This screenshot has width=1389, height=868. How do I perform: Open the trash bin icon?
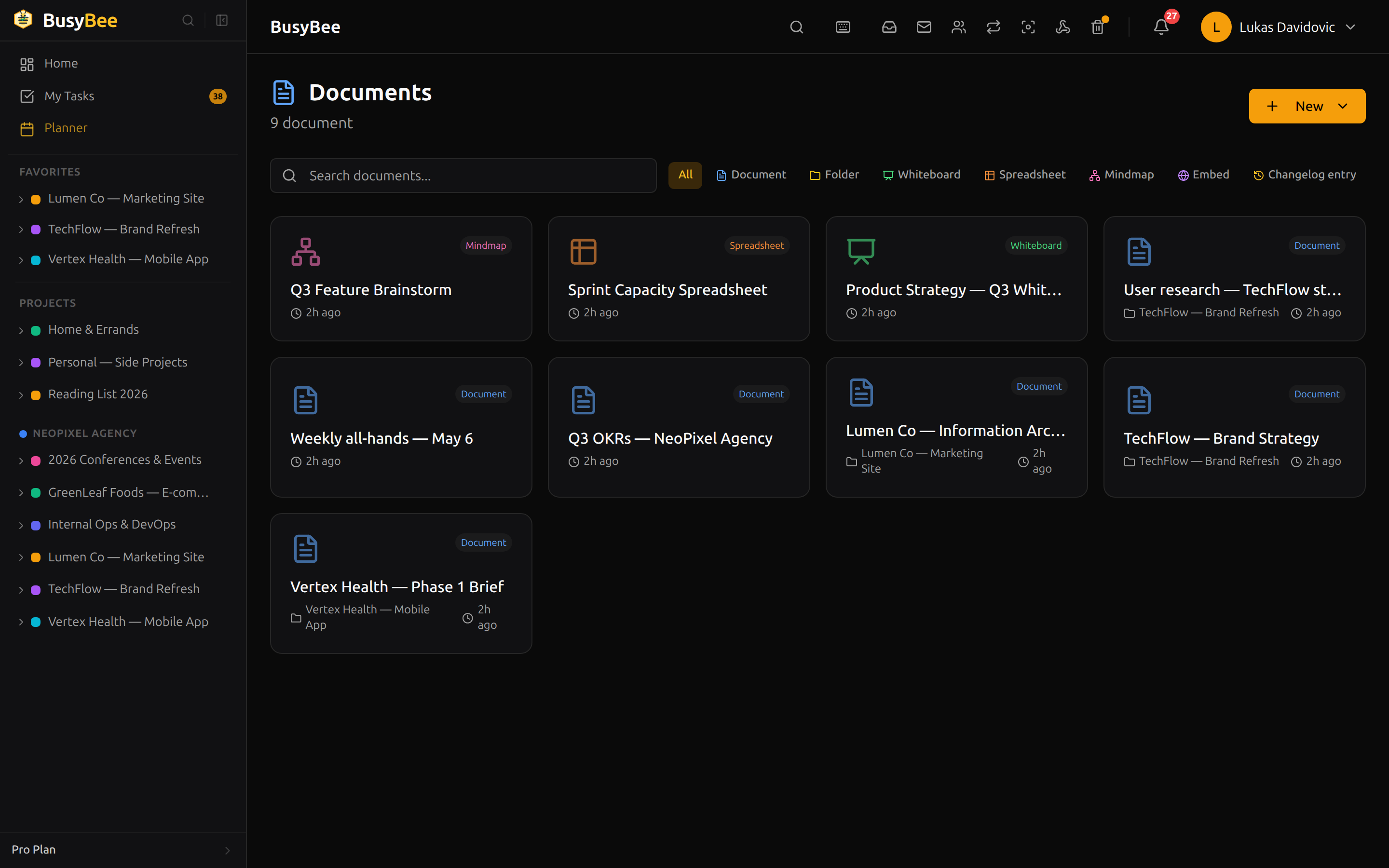[1097, 27]
